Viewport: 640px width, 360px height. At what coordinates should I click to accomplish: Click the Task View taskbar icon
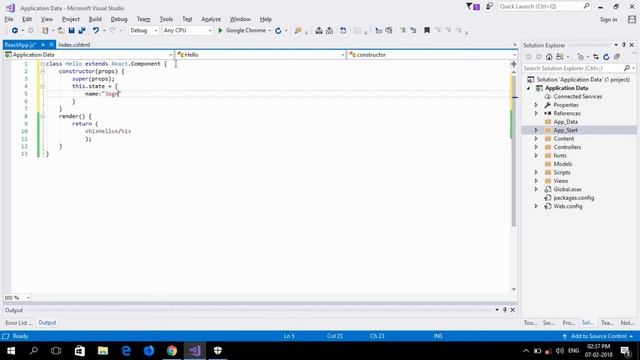[56, 351]
